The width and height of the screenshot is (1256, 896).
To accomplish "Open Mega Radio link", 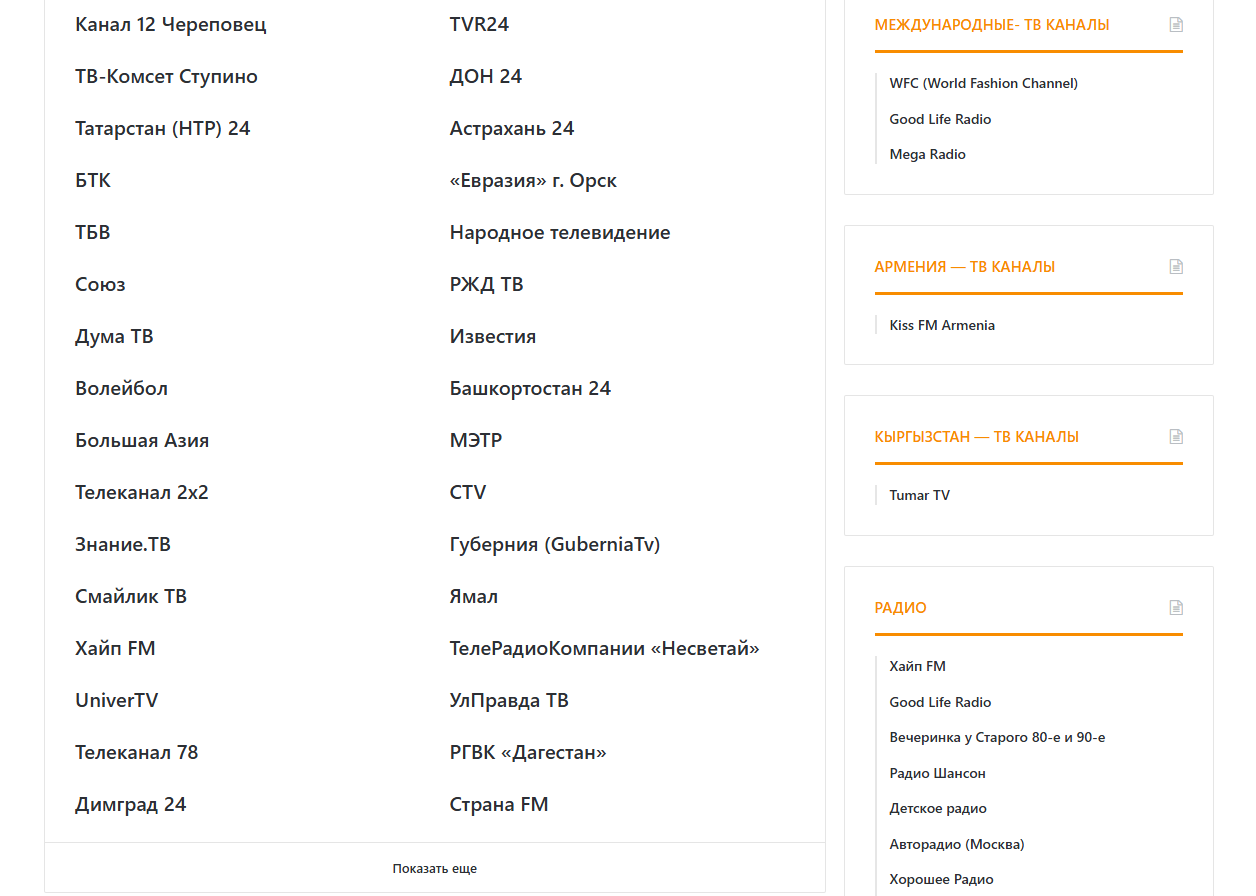I will 928,155.
